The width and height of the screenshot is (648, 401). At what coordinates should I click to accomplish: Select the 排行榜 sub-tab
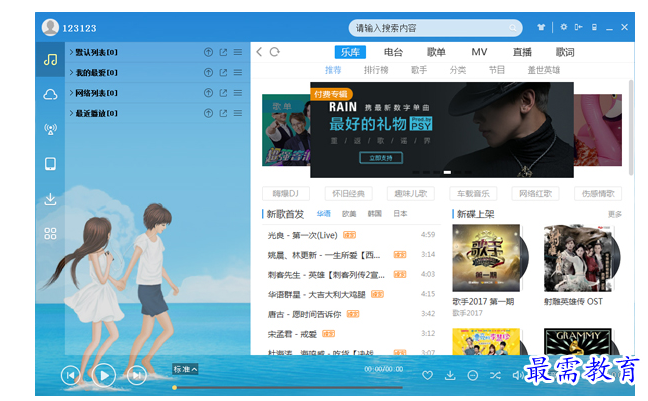[x=376, y=70]
